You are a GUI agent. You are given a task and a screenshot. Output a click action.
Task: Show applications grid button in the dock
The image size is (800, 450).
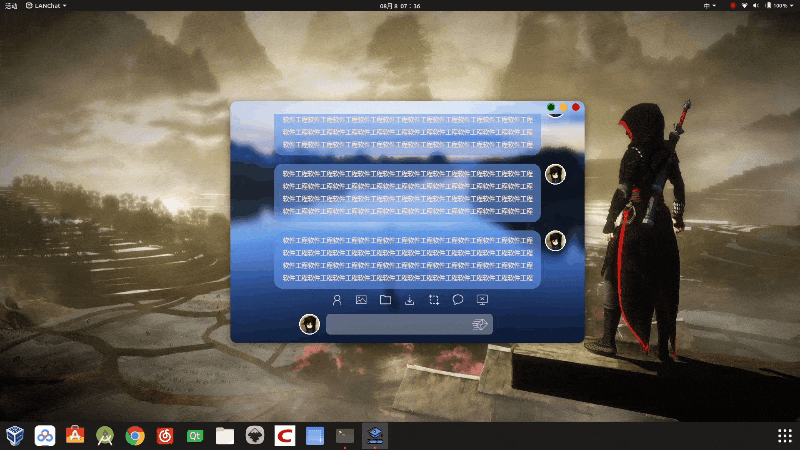(785, 436)
